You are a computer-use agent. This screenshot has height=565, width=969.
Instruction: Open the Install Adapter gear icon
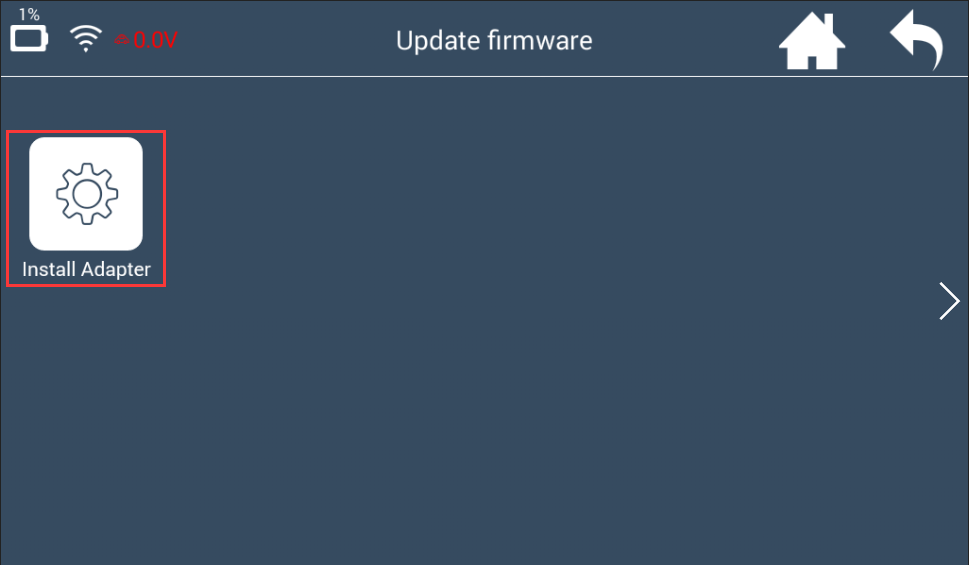(x=86, y=193)
